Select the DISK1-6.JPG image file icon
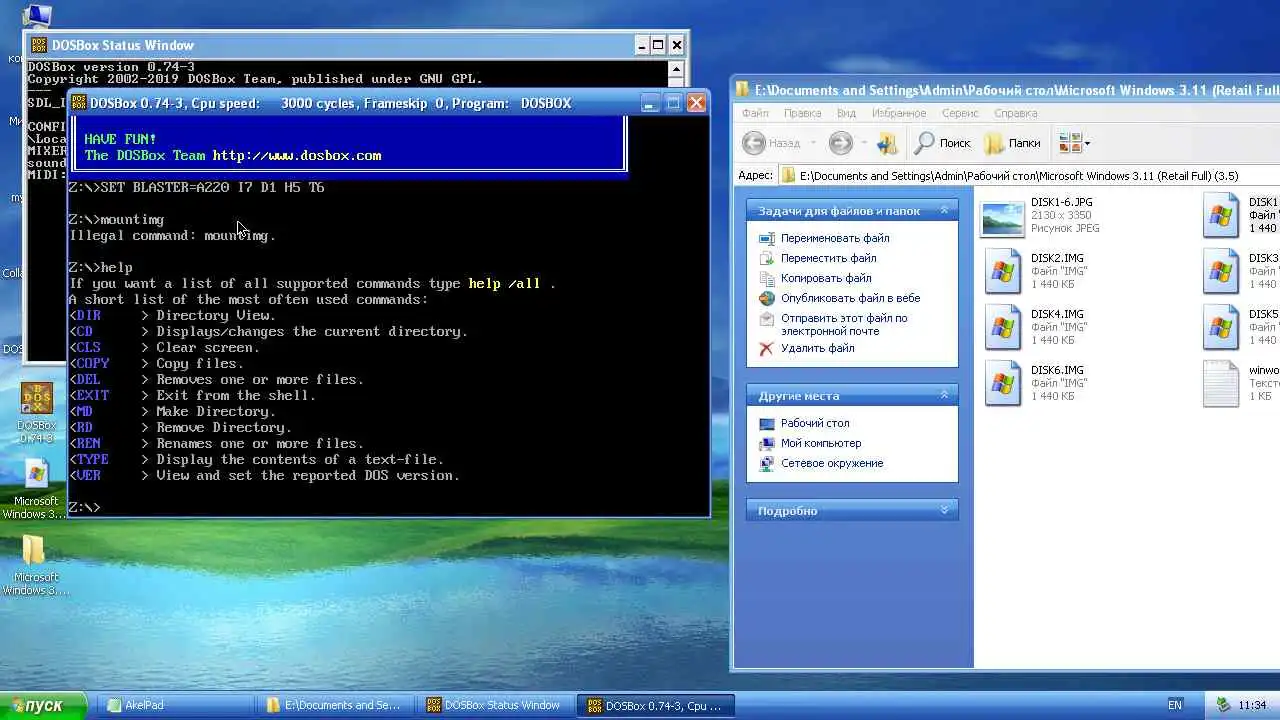The width and height of the screenshot is (1280, 720). point(1002,217)
